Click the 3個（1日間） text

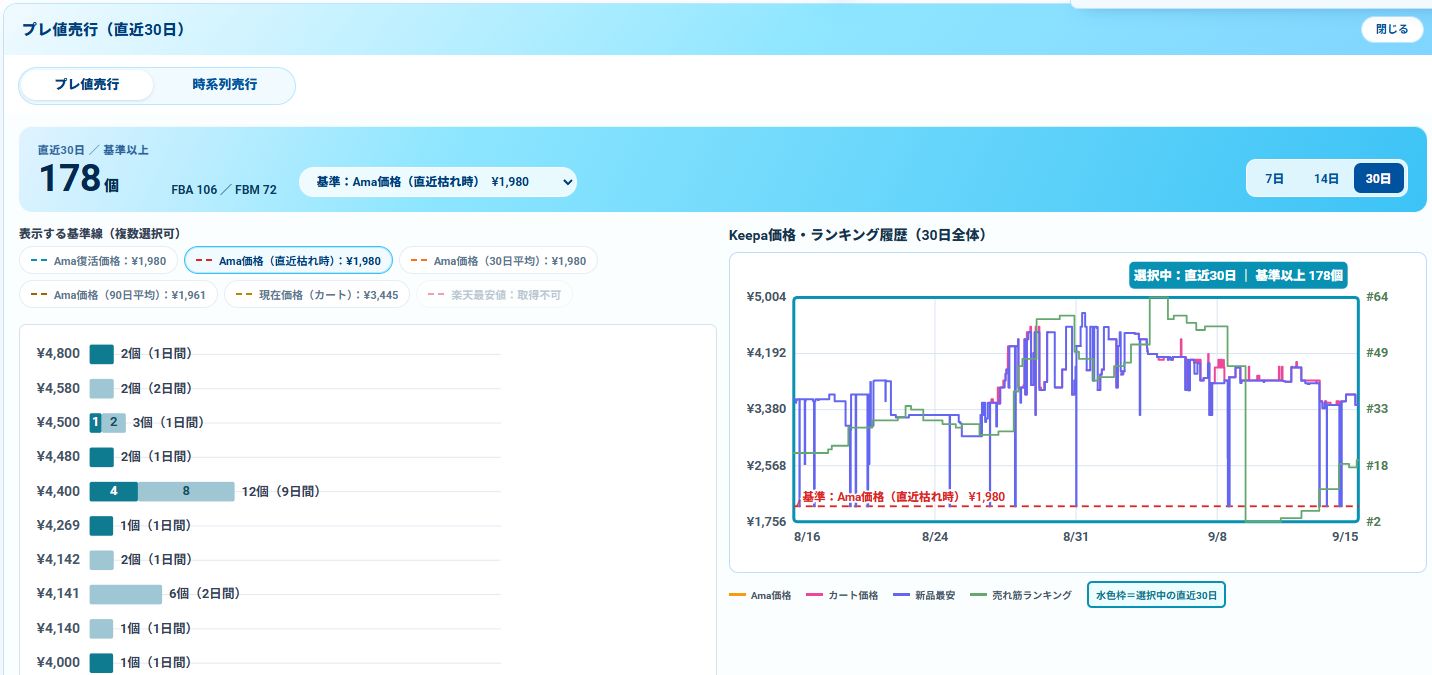pos(168,422)
